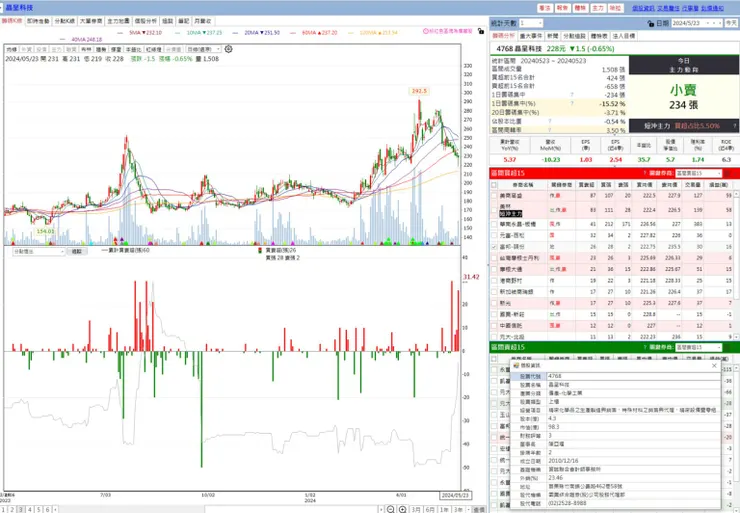This screenshot has width=740, height=513.
Task: Open 新聞 tab in right panel
Action: tap(553, 36)
